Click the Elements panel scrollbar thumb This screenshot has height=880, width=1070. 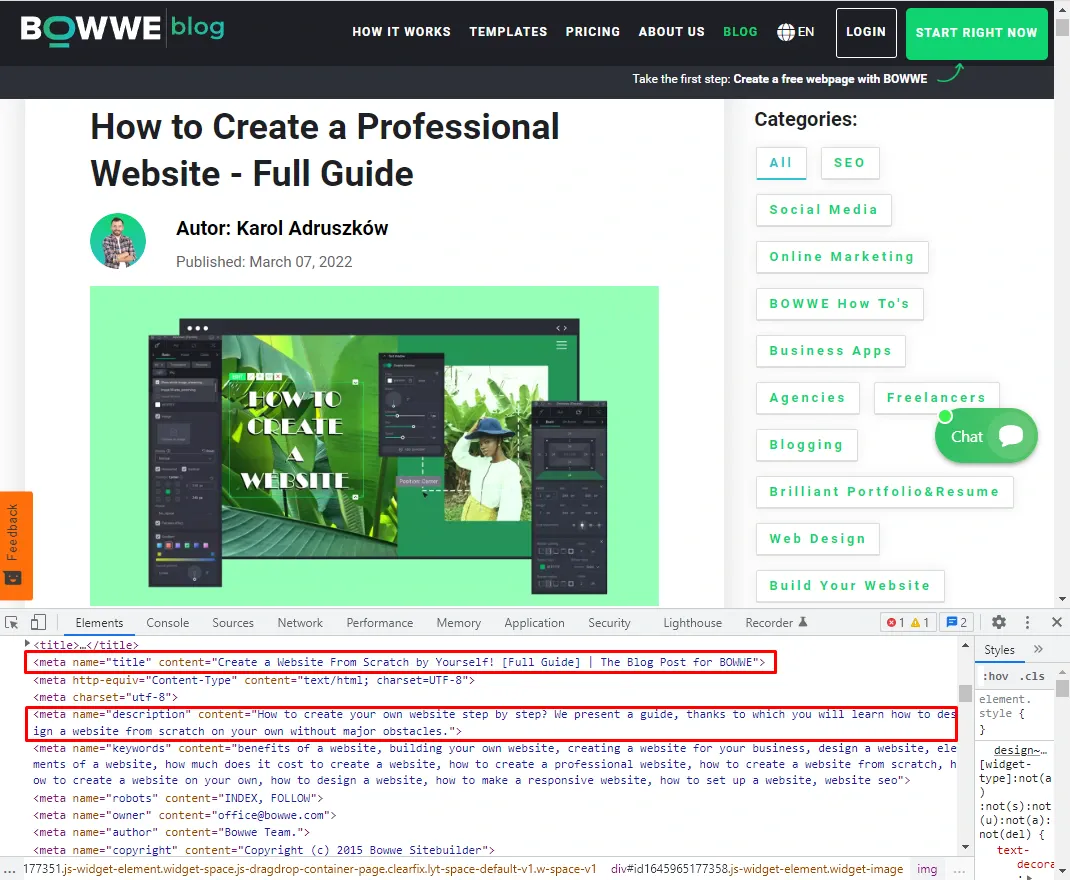[x=965, y=693]
